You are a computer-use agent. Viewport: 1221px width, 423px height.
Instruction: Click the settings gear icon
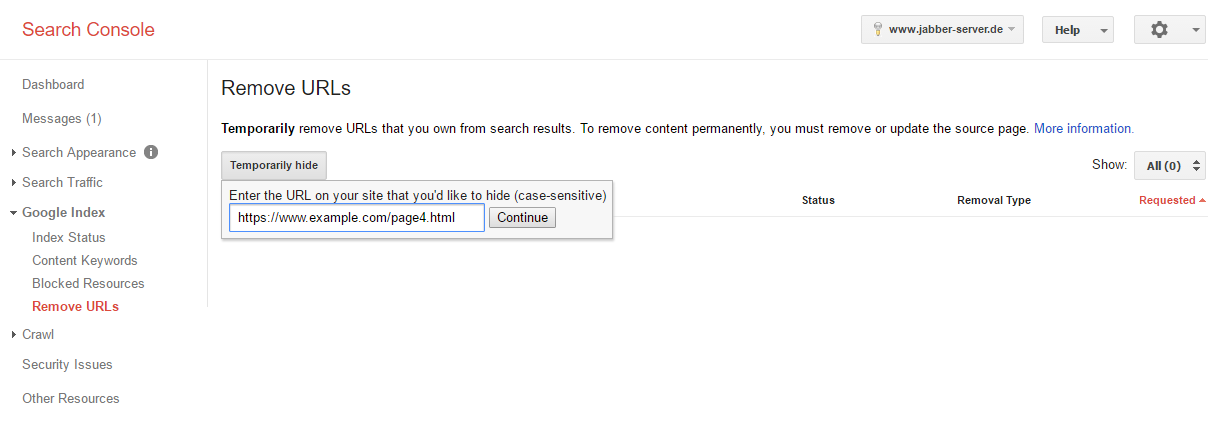coord(1159,30)
